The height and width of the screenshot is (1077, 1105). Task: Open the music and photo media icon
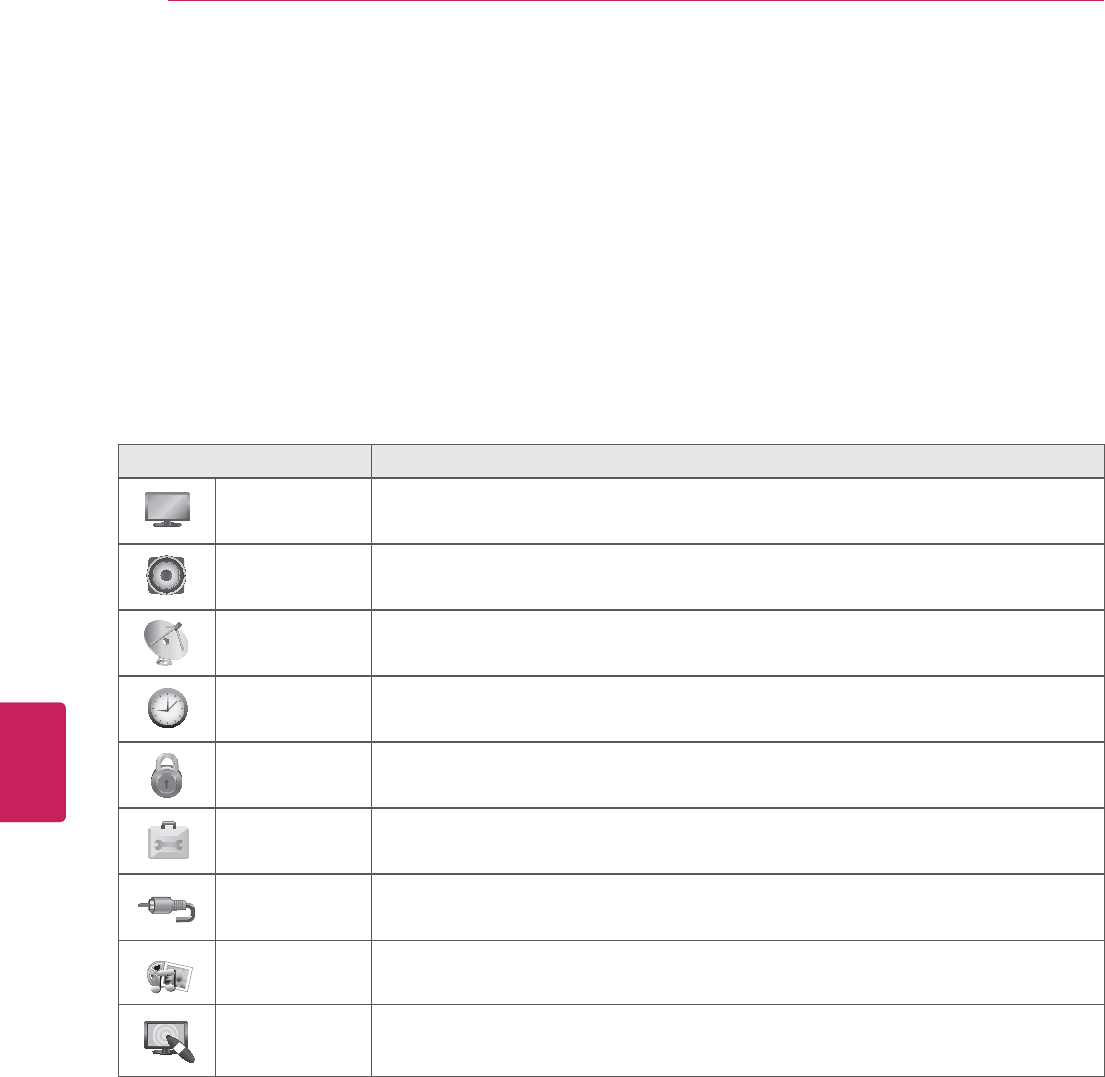point(168,972)
